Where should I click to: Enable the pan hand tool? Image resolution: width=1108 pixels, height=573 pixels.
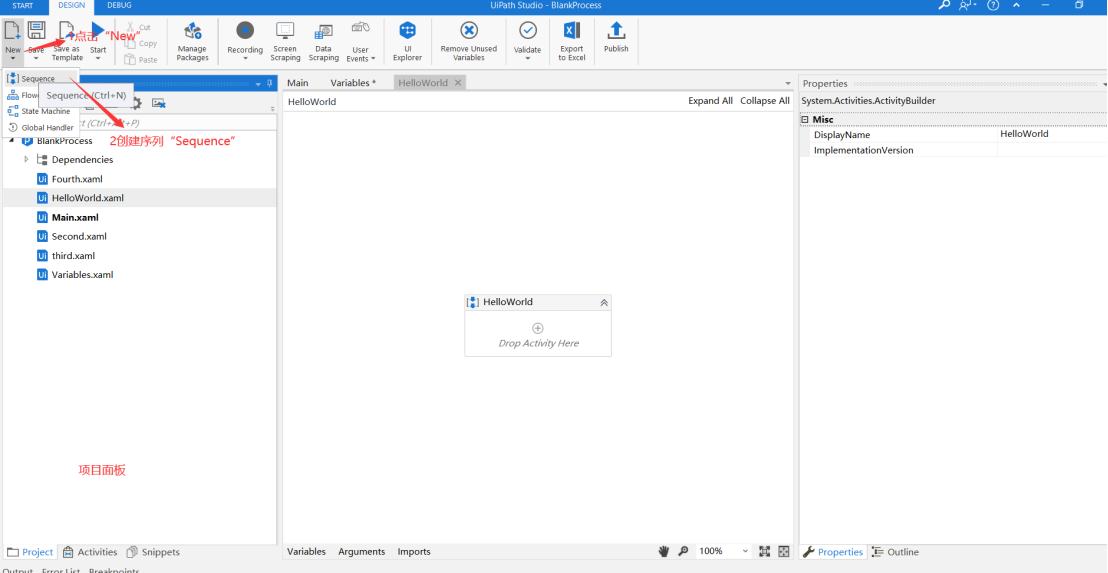664,552
